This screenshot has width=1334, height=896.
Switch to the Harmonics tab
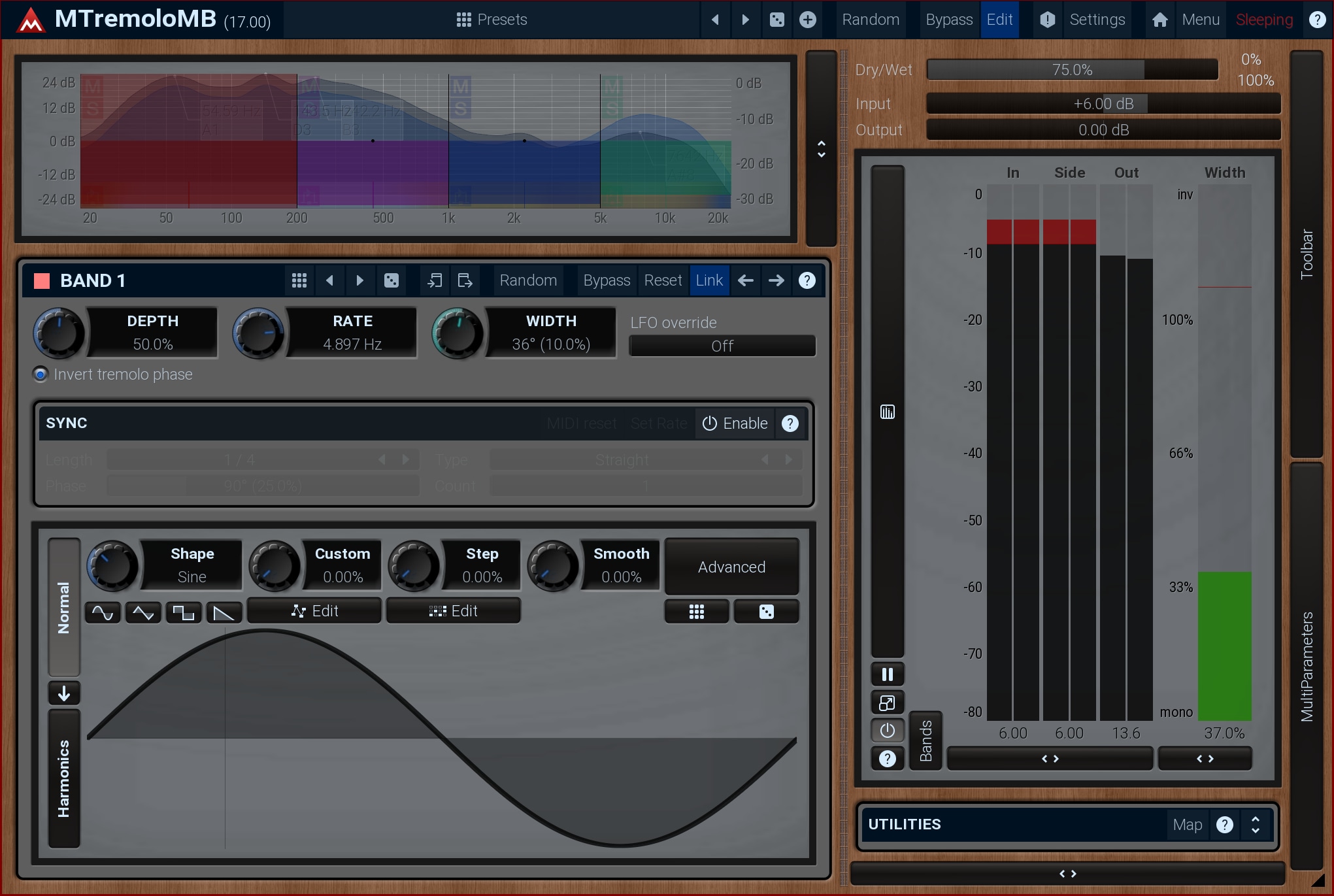click(64, 778)
